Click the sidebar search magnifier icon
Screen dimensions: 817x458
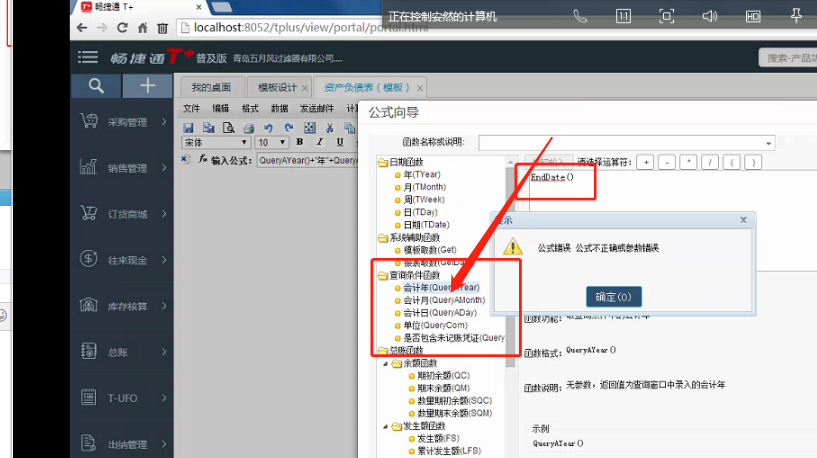[96, 85]
